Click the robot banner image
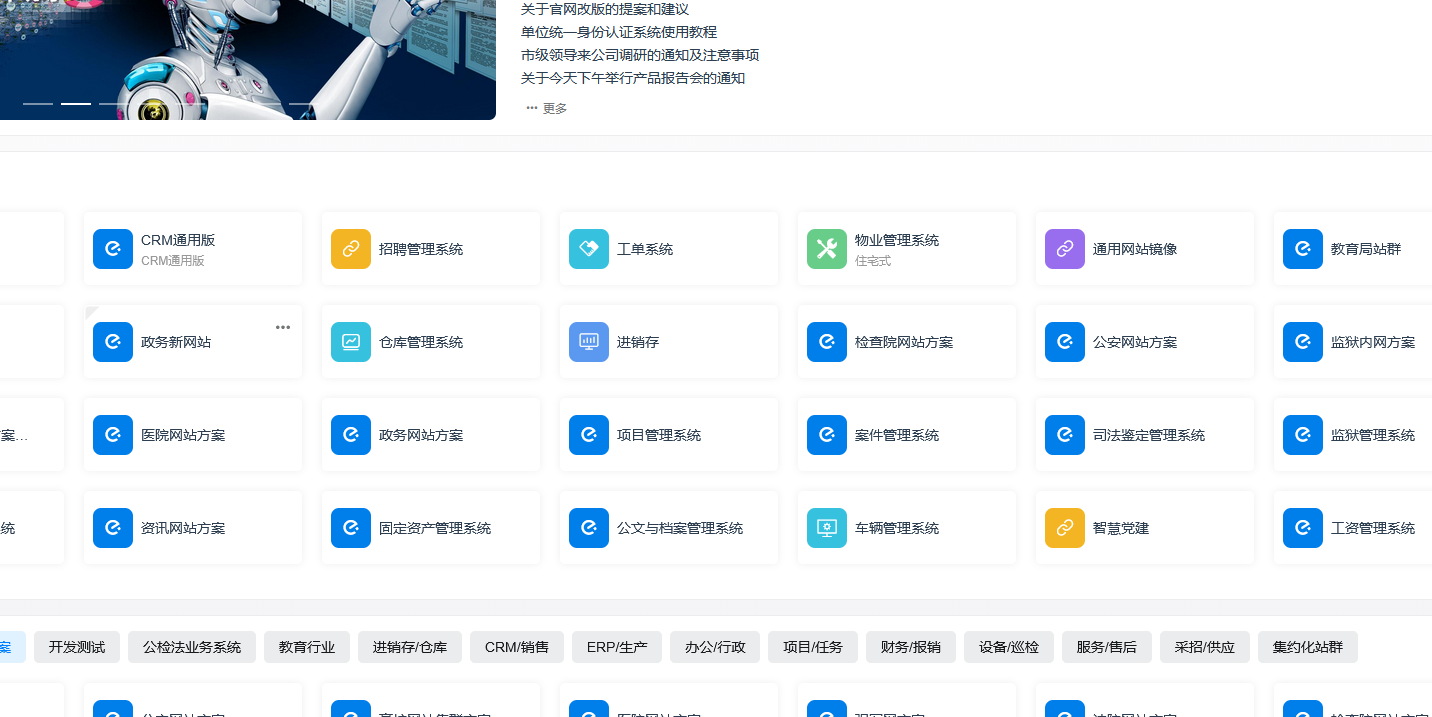Viewport: 1432px width, 717px height. coord(248,60)
